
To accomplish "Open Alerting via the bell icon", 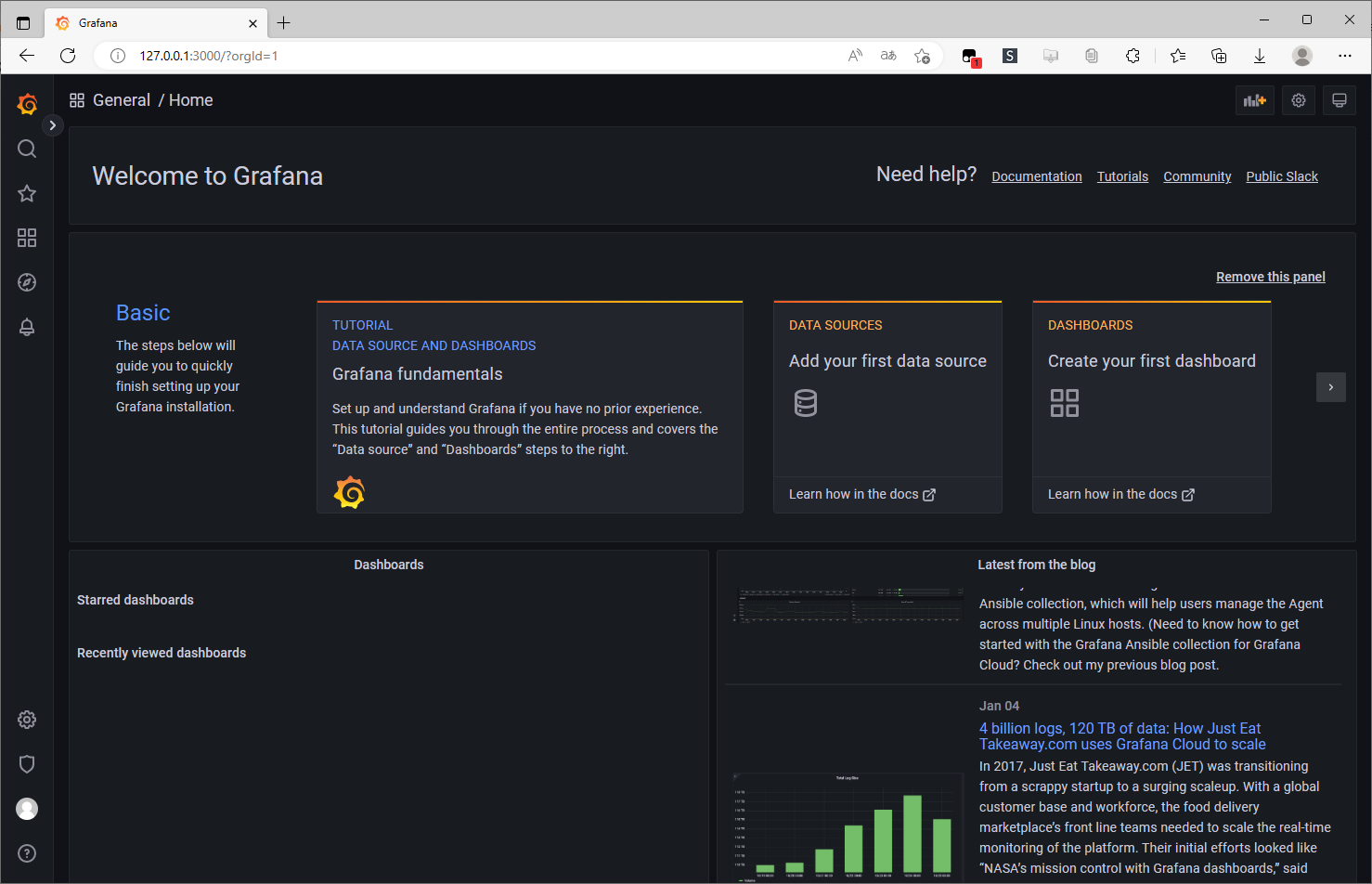I will coord(27,327).
